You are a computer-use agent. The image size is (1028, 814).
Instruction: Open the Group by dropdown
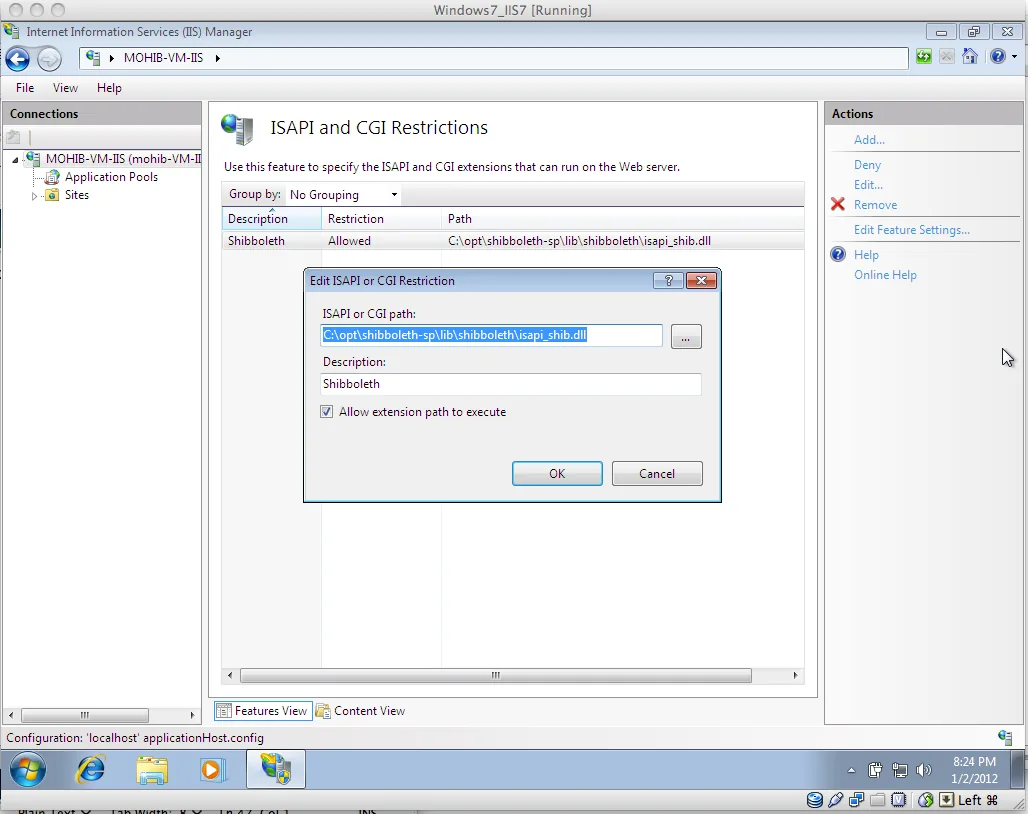[x=344, y=195]
